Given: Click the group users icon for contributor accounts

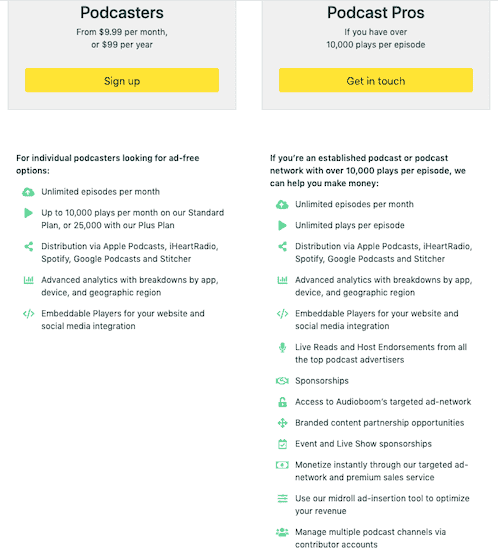Looking at the screenshot, I should click(x=282, y=532).
